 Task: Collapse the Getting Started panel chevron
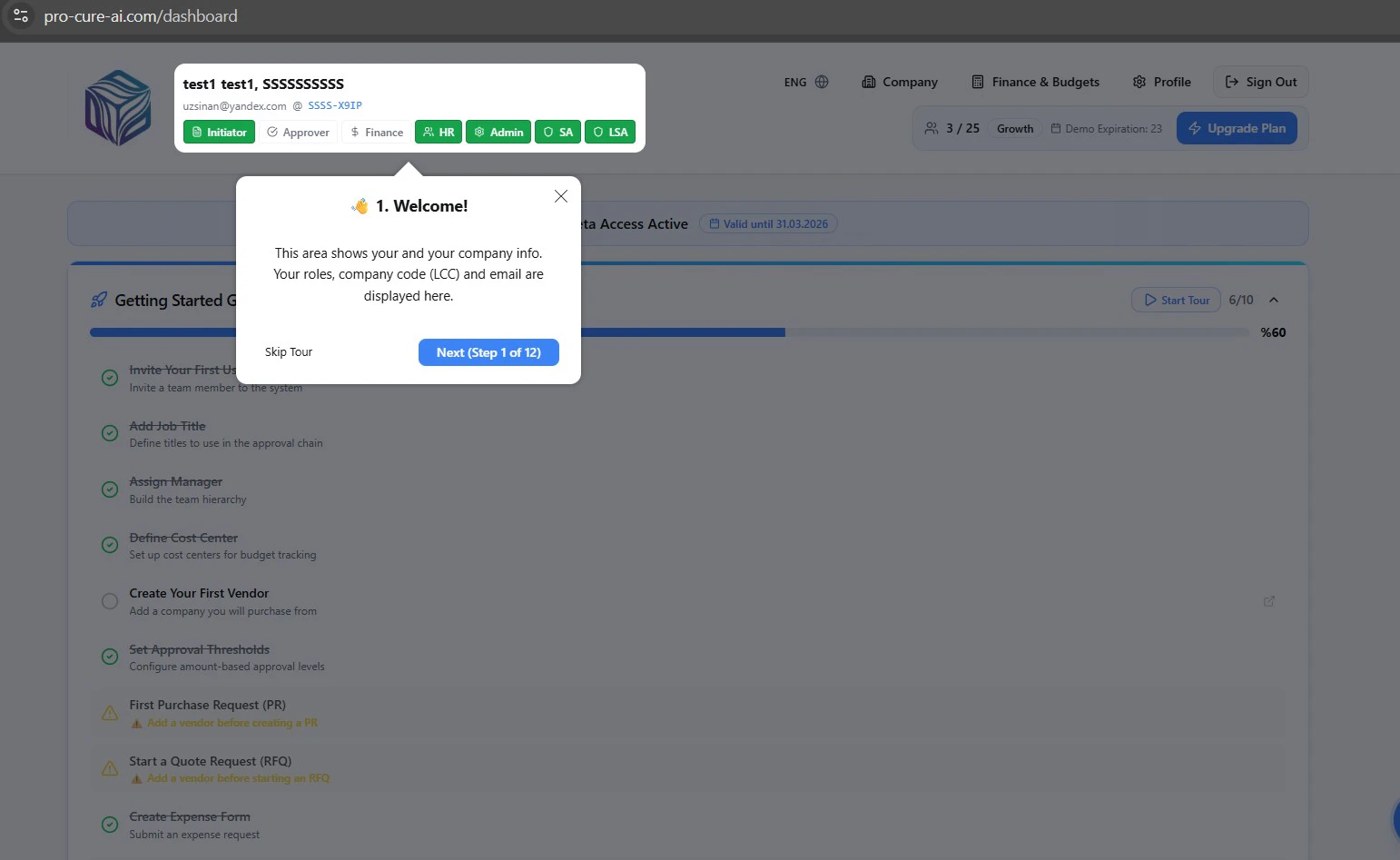[1274, 300]
